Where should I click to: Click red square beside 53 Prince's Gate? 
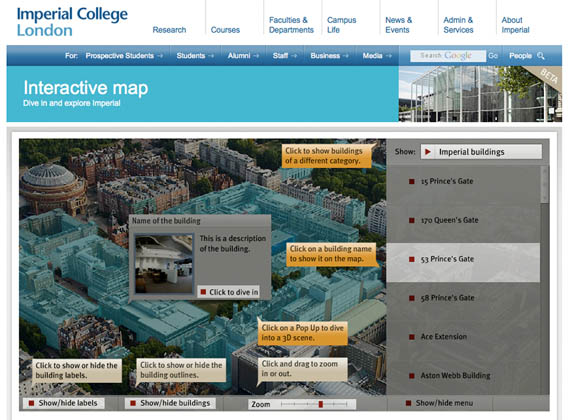click(x=412, y=259)
